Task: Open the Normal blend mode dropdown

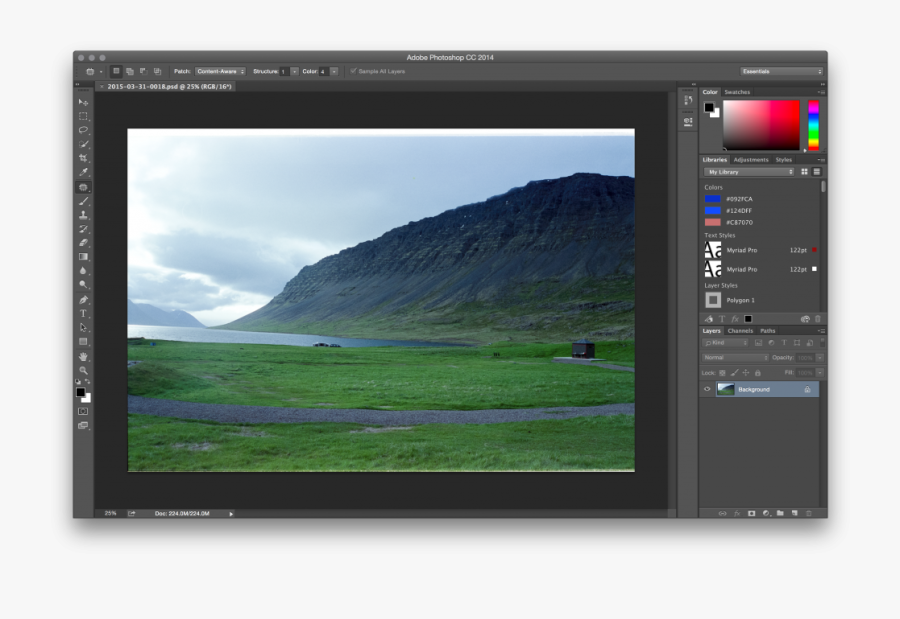Action: 735,357
